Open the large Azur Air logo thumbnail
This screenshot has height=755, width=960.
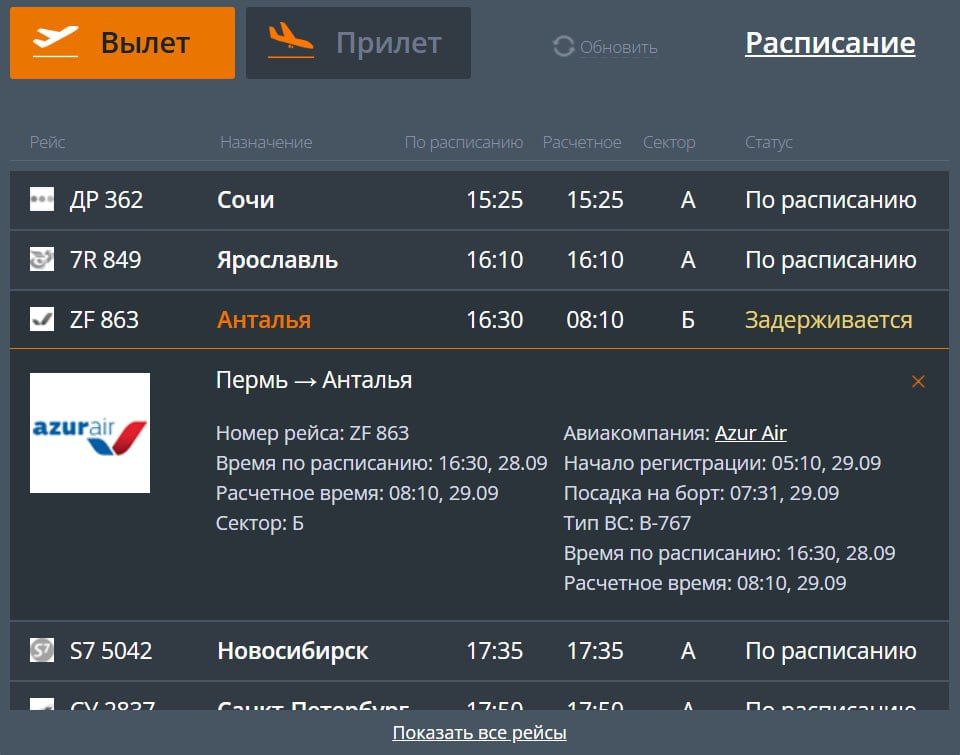(90, 433)
